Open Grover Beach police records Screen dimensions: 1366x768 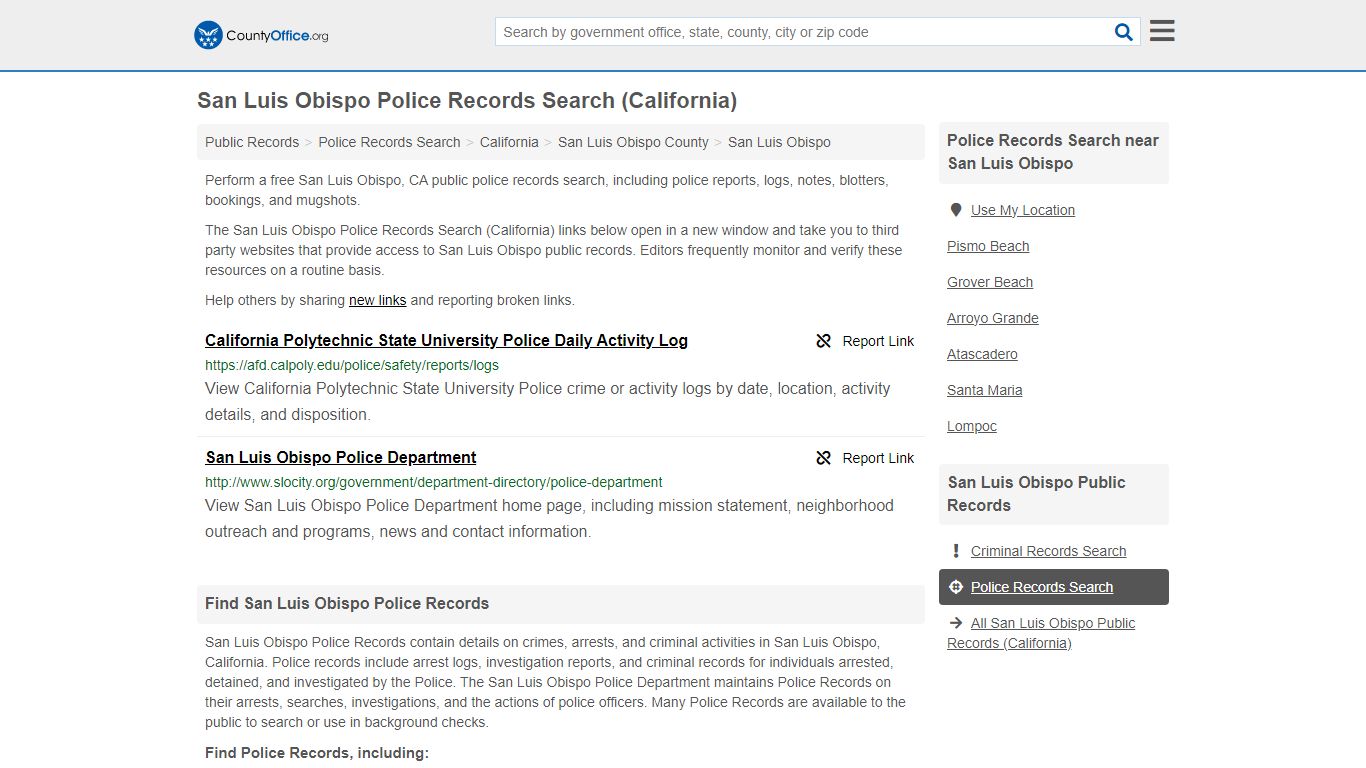[990, 282]
